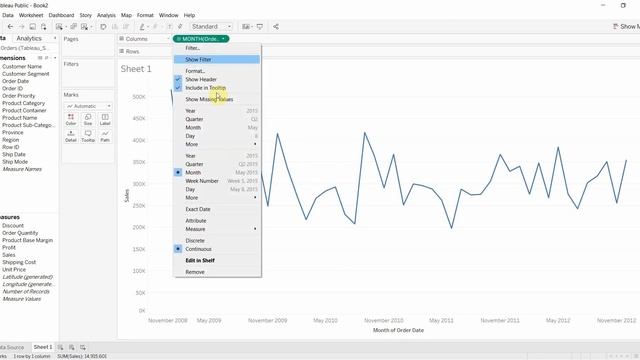Switch to the Data Source tab

pyautogui.click(x=11, y=347)
